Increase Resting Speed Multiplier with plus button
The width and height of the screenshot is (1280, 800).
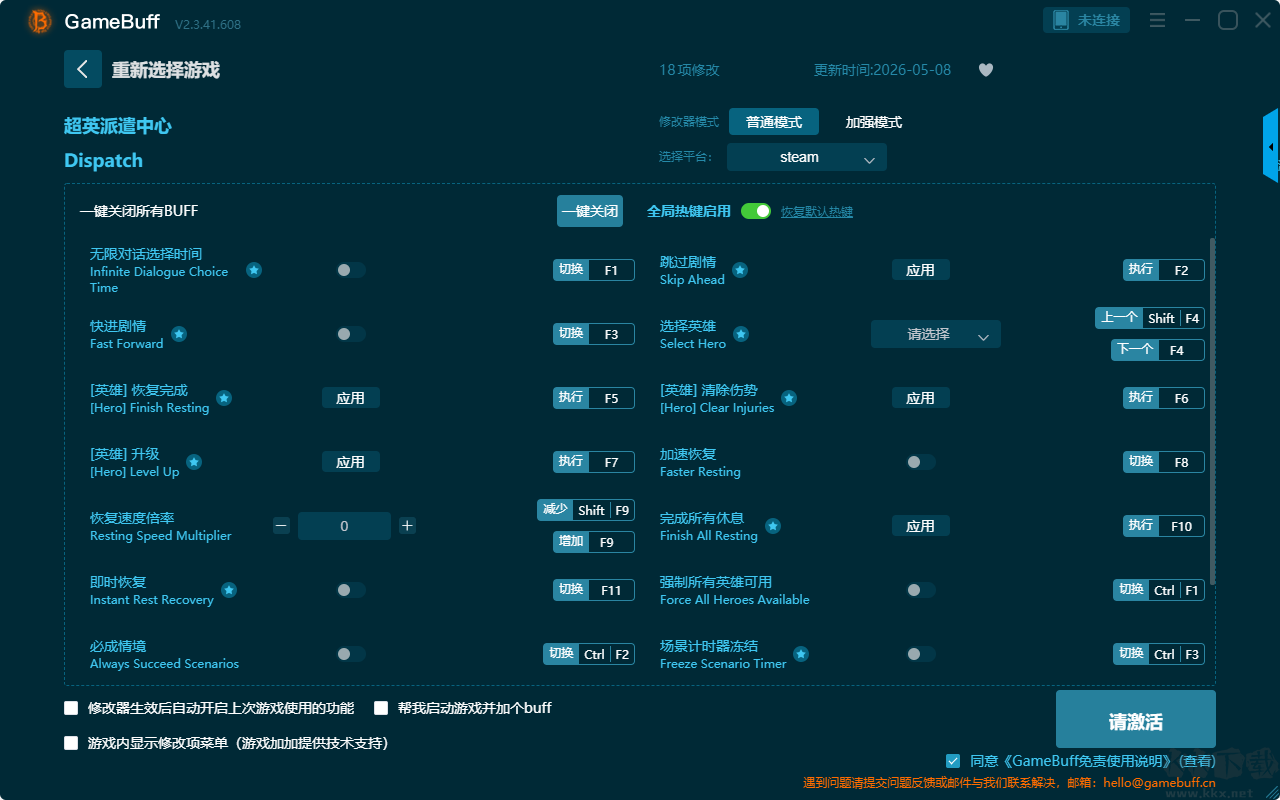[407, 526]
